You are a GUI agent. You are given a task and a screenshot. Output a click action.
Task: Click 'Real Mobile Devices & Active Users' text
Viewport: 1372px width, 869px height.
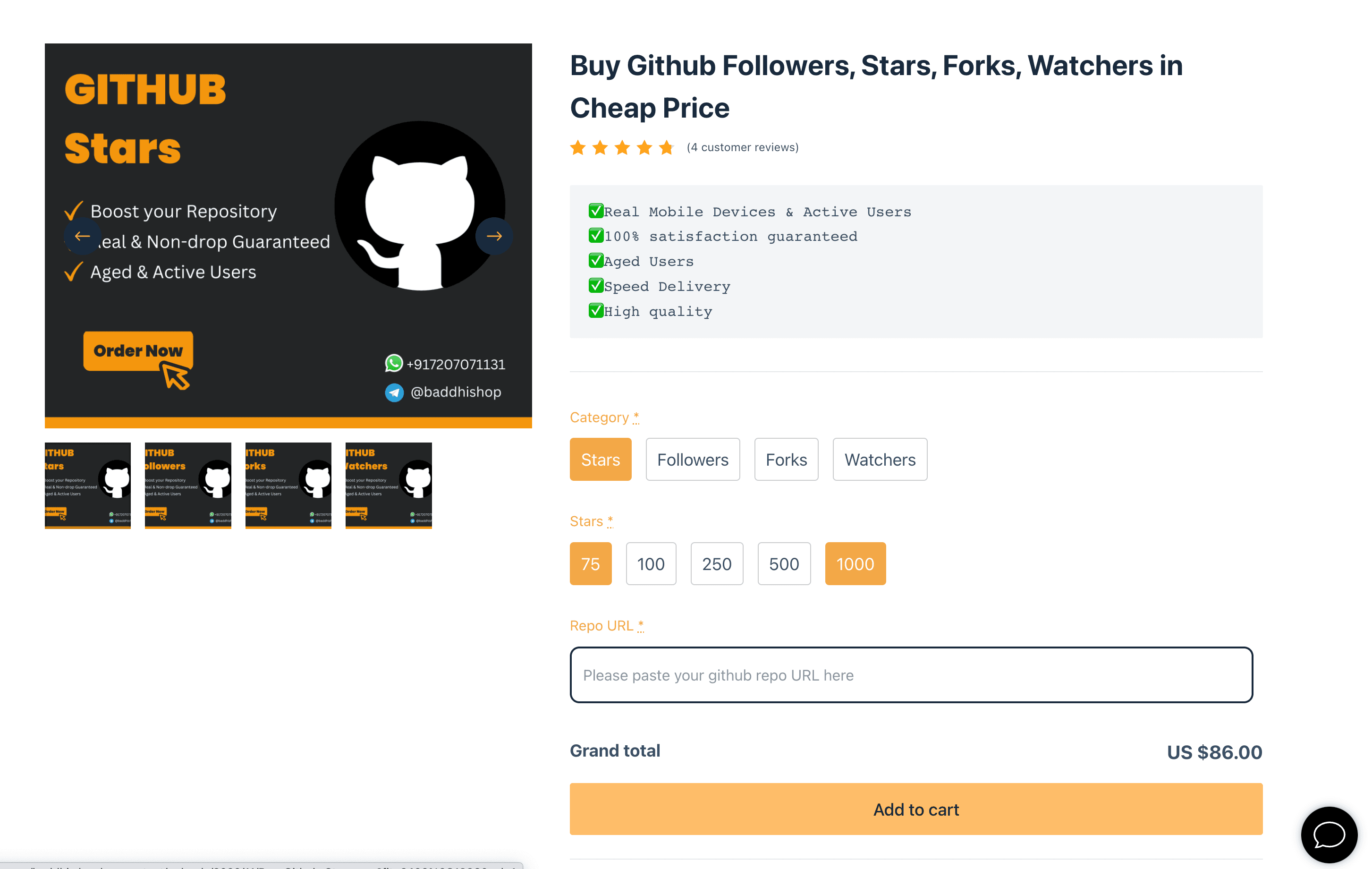click(x=757, y=212)
